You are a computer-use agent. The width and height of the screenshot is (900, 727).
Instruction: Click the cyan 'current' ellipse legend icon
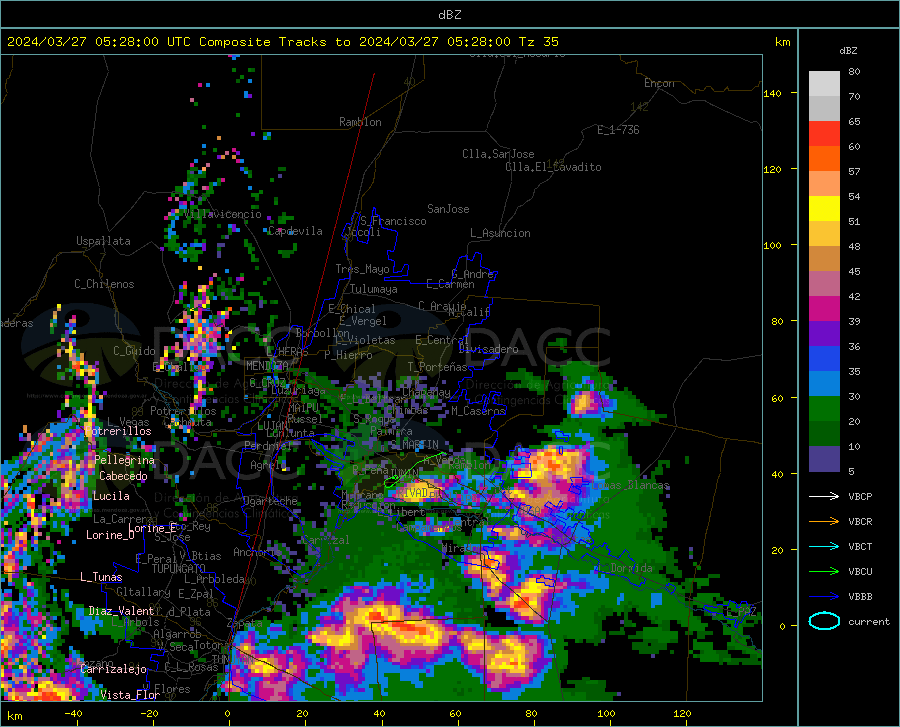824,621
